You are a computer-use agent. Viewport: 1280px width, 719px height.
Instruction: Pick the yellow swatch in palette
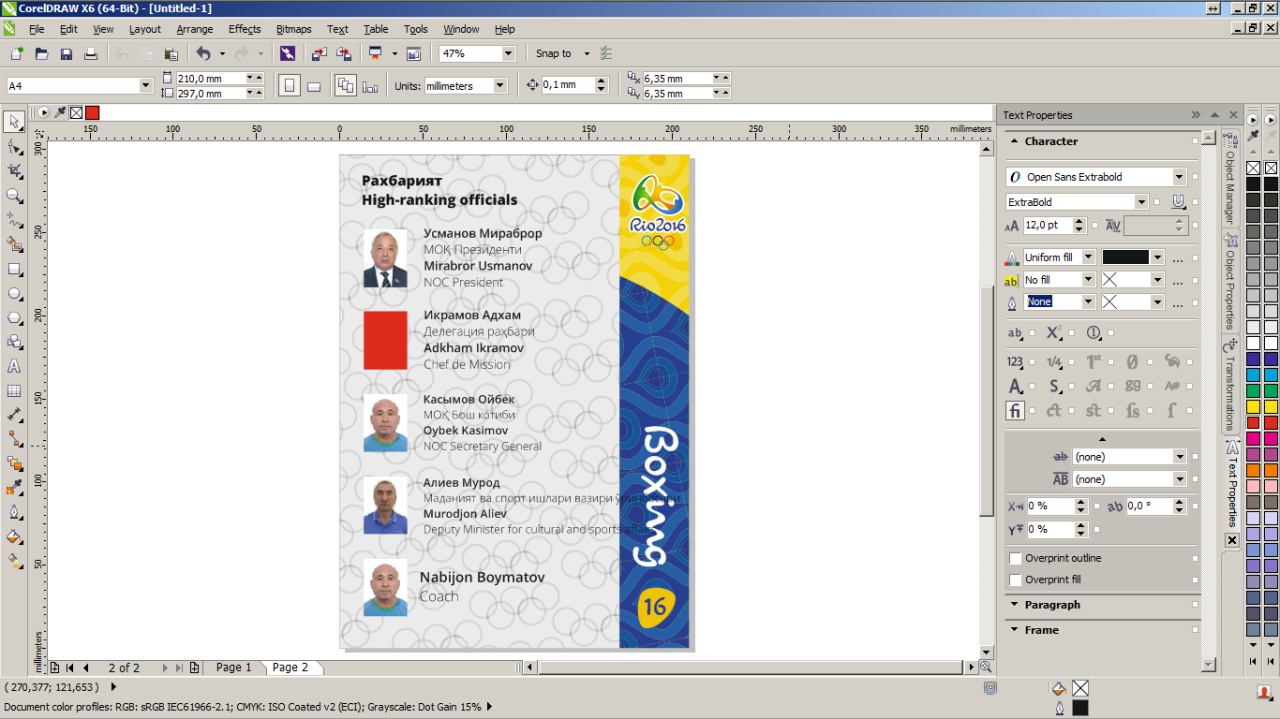pos(1253,407)
